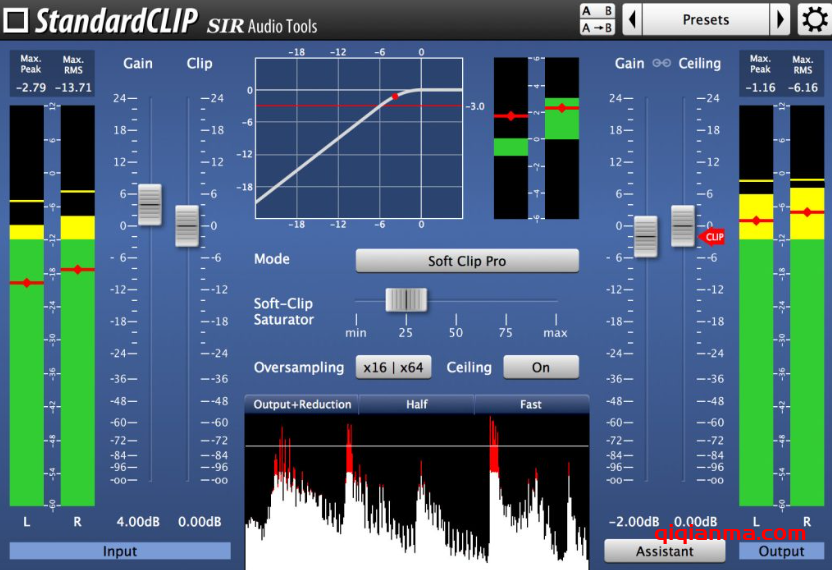Toggle the Ceiling On button
Viewport: 832px width, 570px height.
(x=541, y=367)
